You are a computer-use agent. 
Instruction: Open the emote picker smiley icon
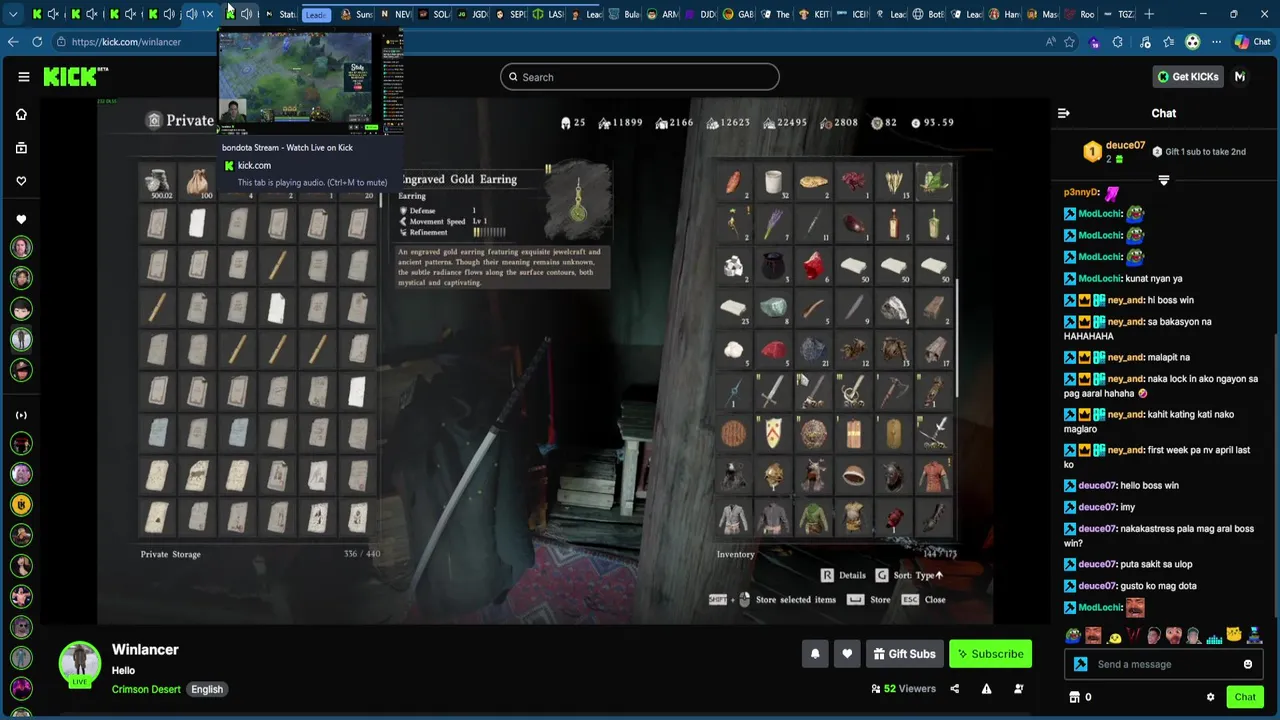pyautogui.click(x=1248, y=664)
